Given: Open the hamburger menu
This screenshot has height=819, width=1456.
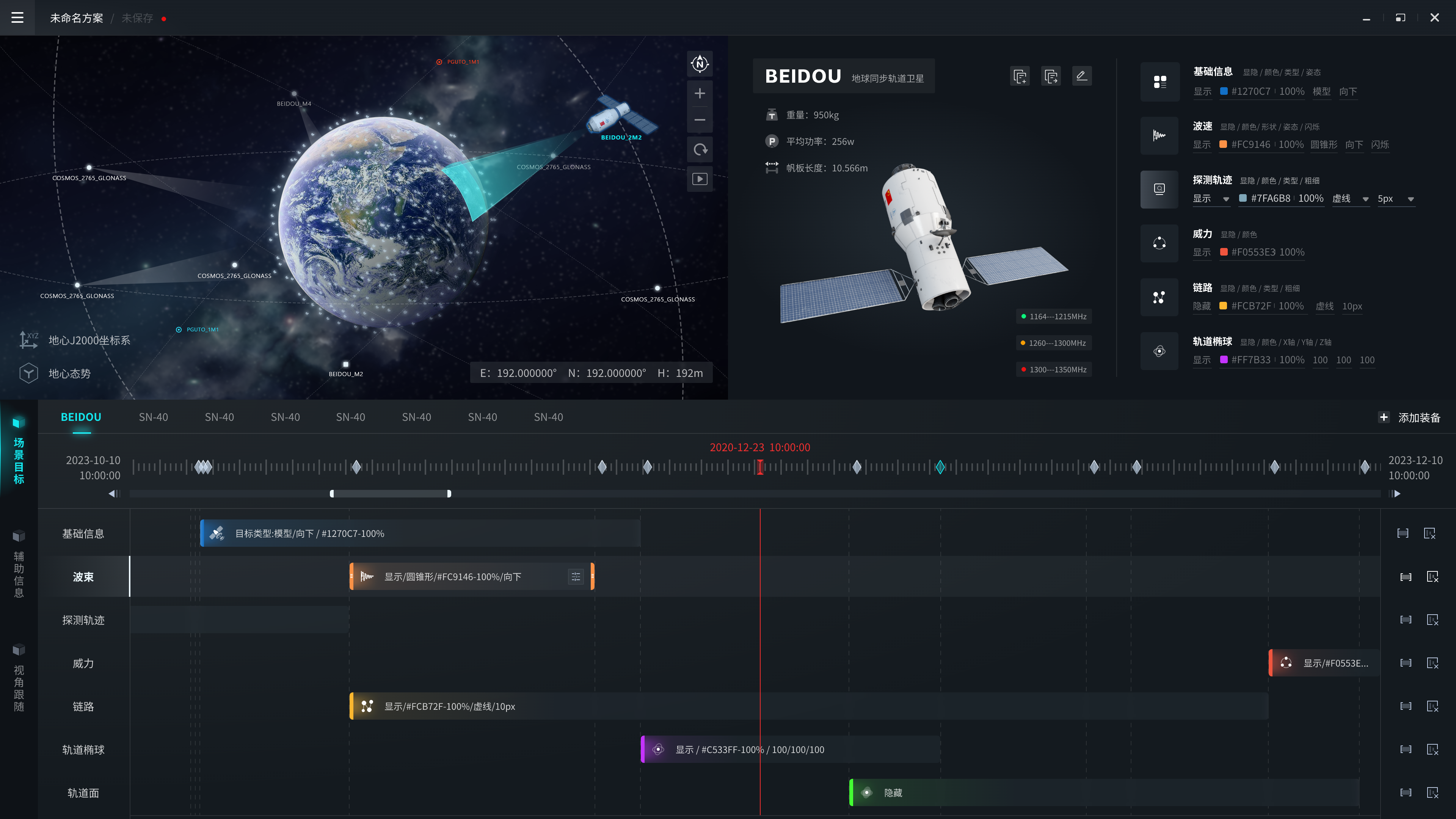Looking at the screenshot, I should point(17,17).
